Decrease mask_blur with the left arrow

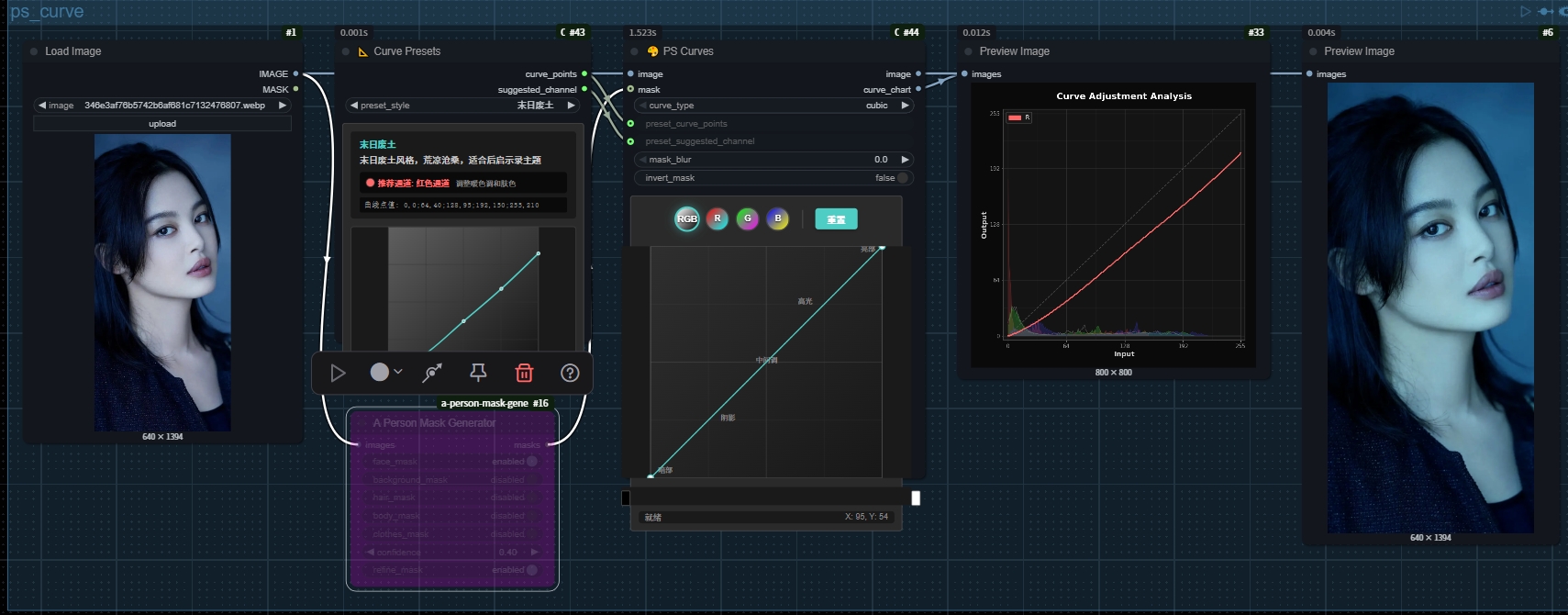tap(643, 160)
